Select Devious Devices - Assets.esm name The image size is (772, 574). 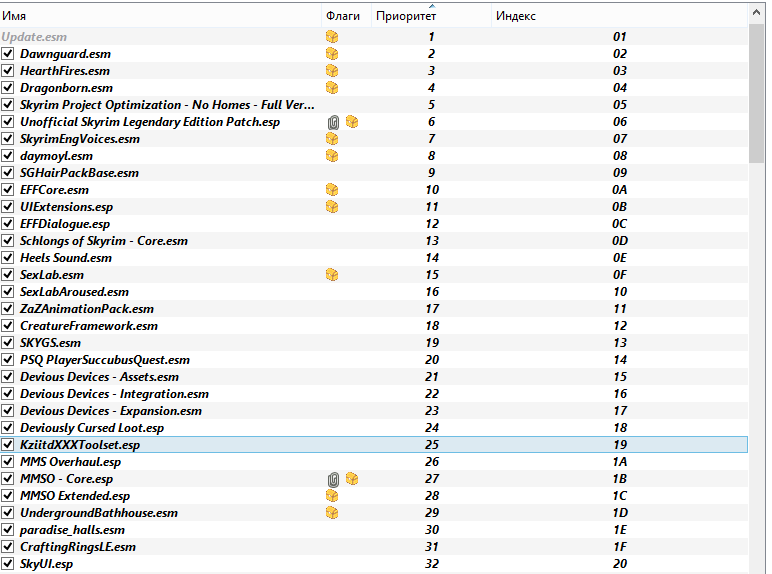pos(99,377)
